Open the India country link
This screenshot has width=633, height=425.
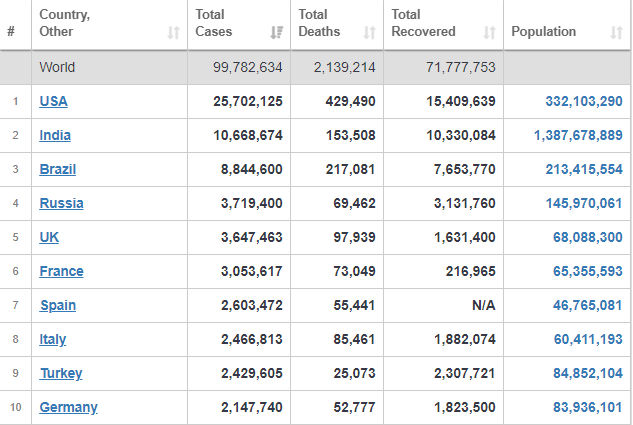pos(55,135)
